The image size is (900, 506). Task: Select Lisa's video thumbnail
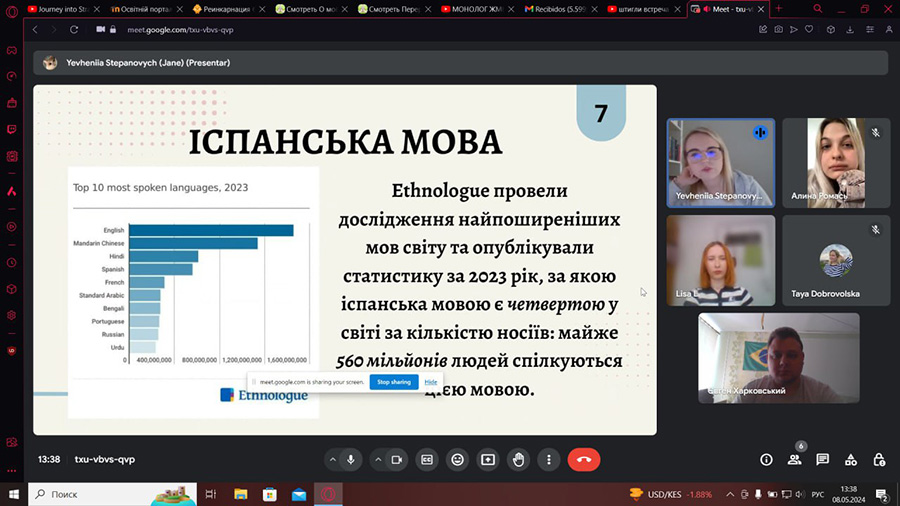pyautogui.click(x=720, y=260)
